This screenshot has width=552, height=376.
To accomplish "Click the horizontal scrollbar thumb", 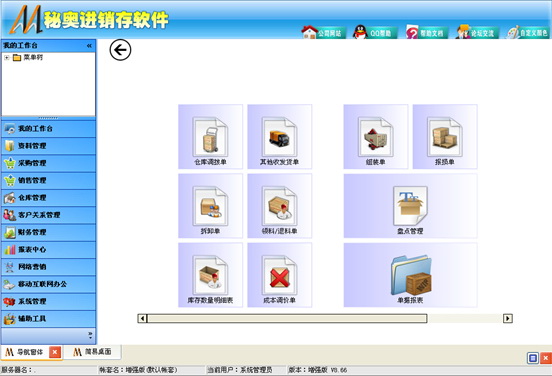I will (x=287, y=318).
